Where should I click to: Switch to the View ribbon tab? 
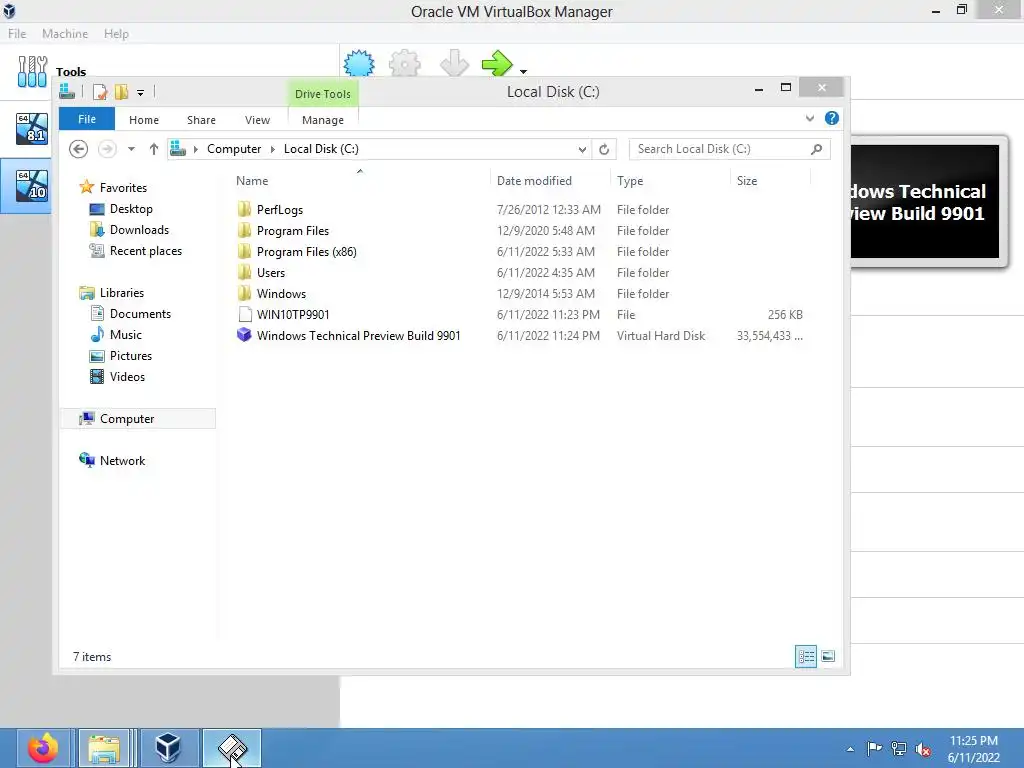(257, 120)
